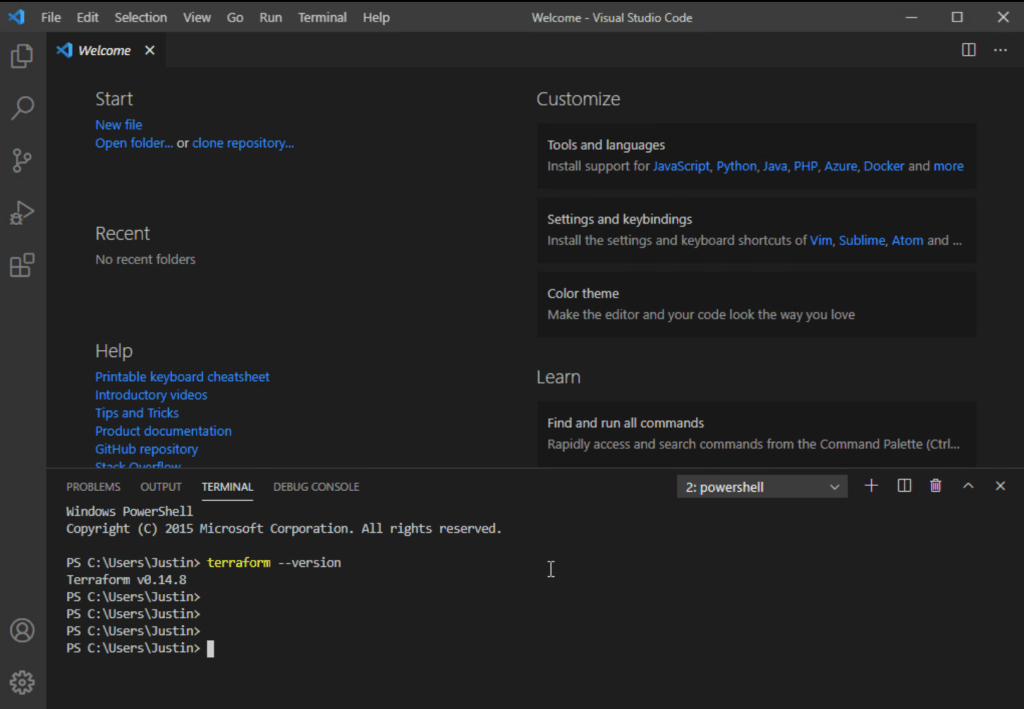
Task: Open editor More Actions ellipsis menu
Action: (1000, 50)
